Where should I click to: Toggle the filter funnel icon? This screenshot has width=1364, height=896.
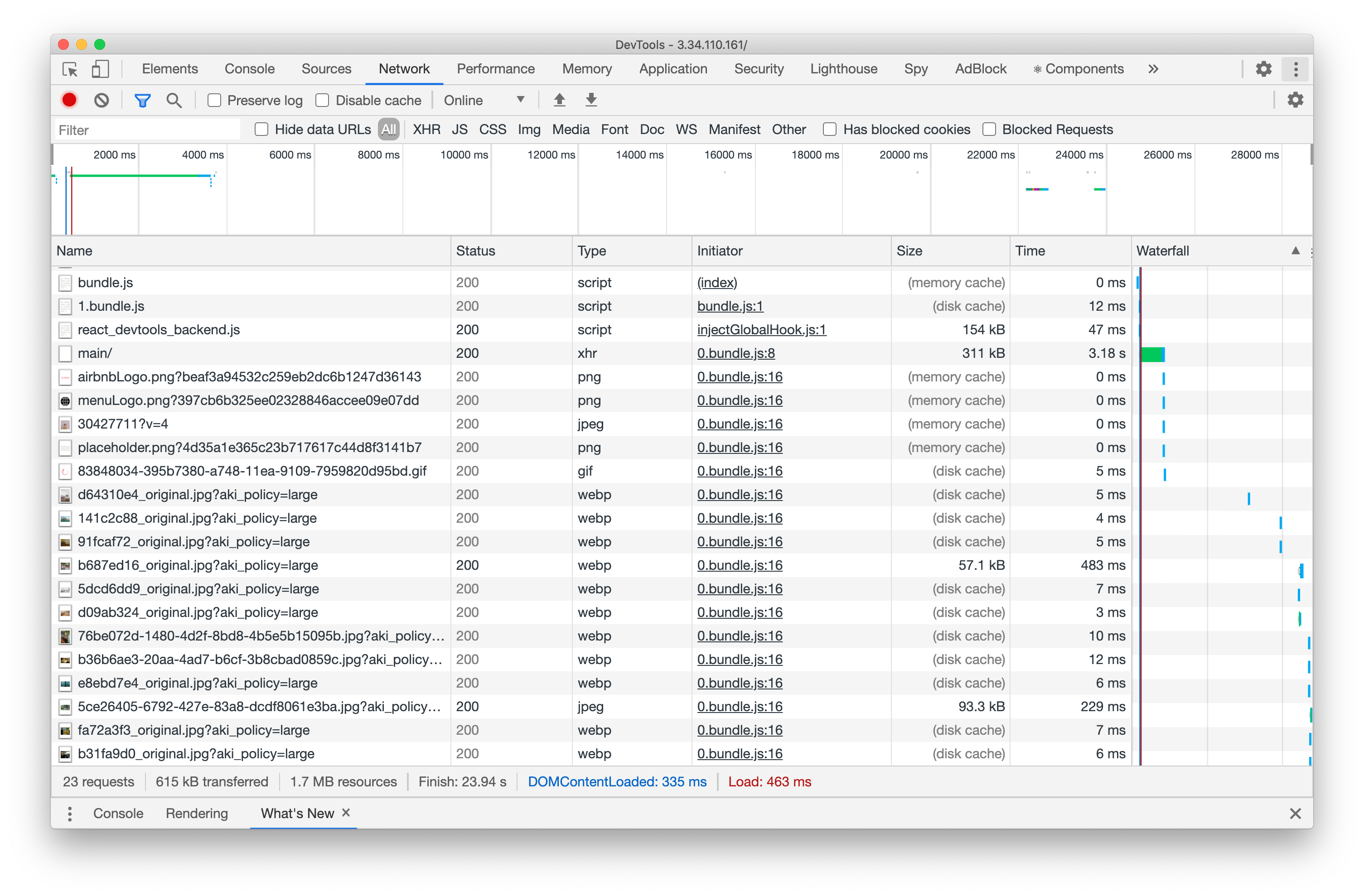click(142, 100)
